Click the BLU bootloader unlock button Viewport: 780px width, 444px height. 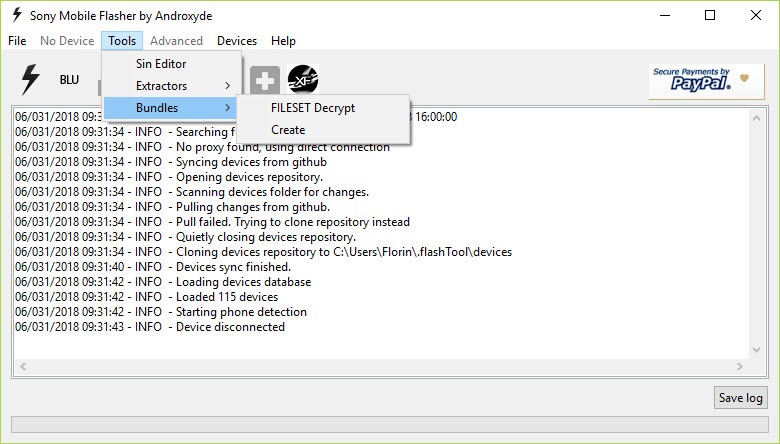click(x=69, y=80)
